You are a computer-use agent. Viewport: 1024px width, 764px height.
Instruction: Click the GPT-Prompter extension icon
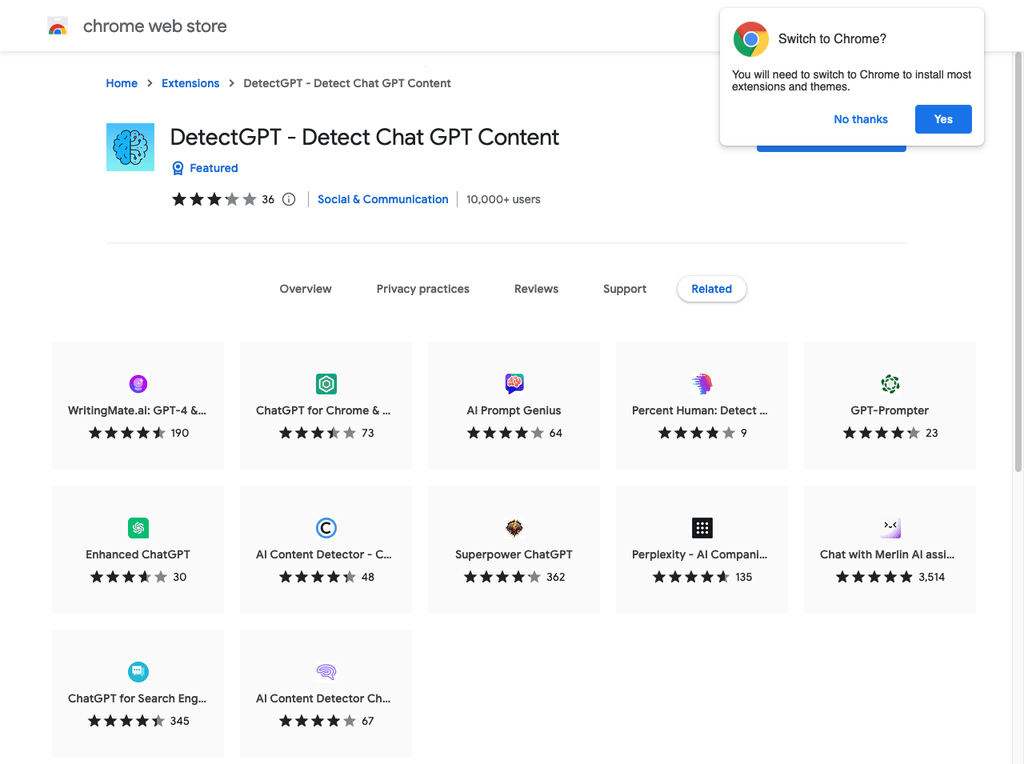pos(889,383)
